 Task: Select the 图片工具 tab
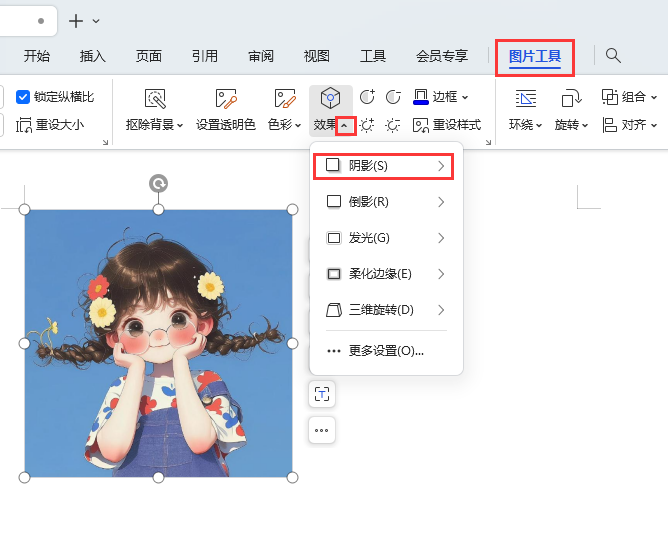coord(535,57)
